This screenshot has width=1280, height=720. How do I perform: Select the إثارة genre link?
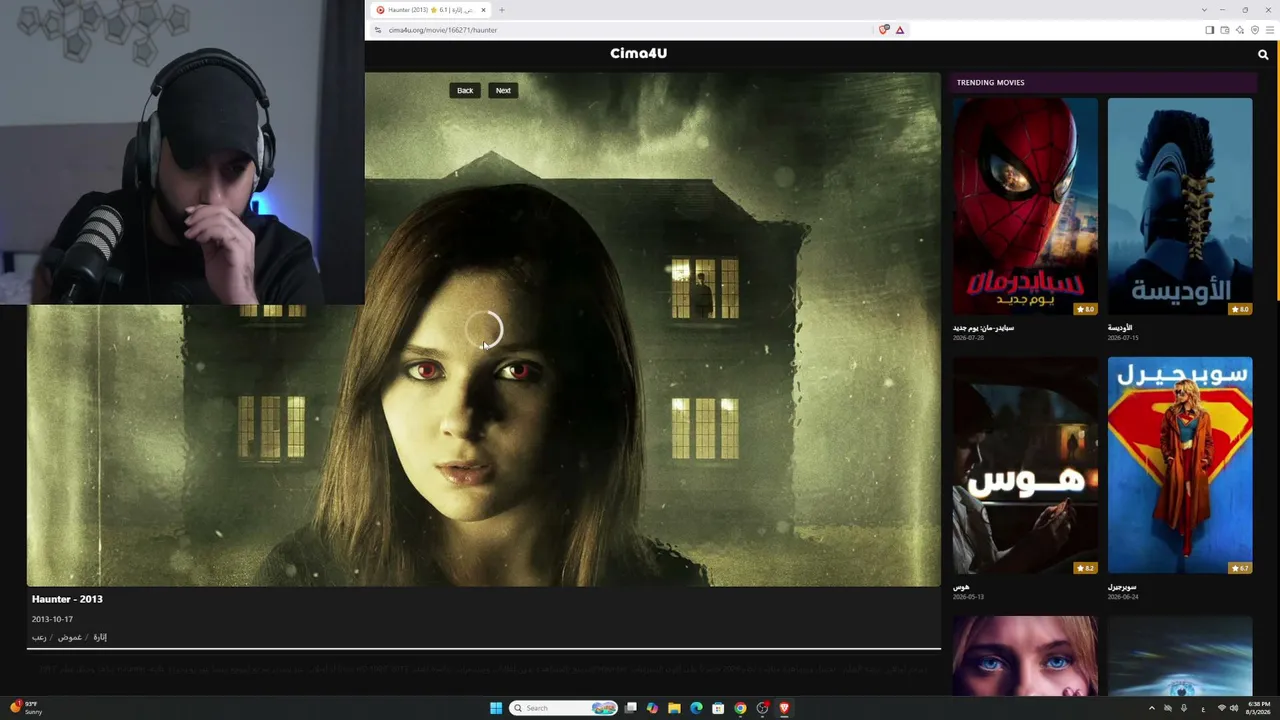pyautogui.click(x=100, y=637)
